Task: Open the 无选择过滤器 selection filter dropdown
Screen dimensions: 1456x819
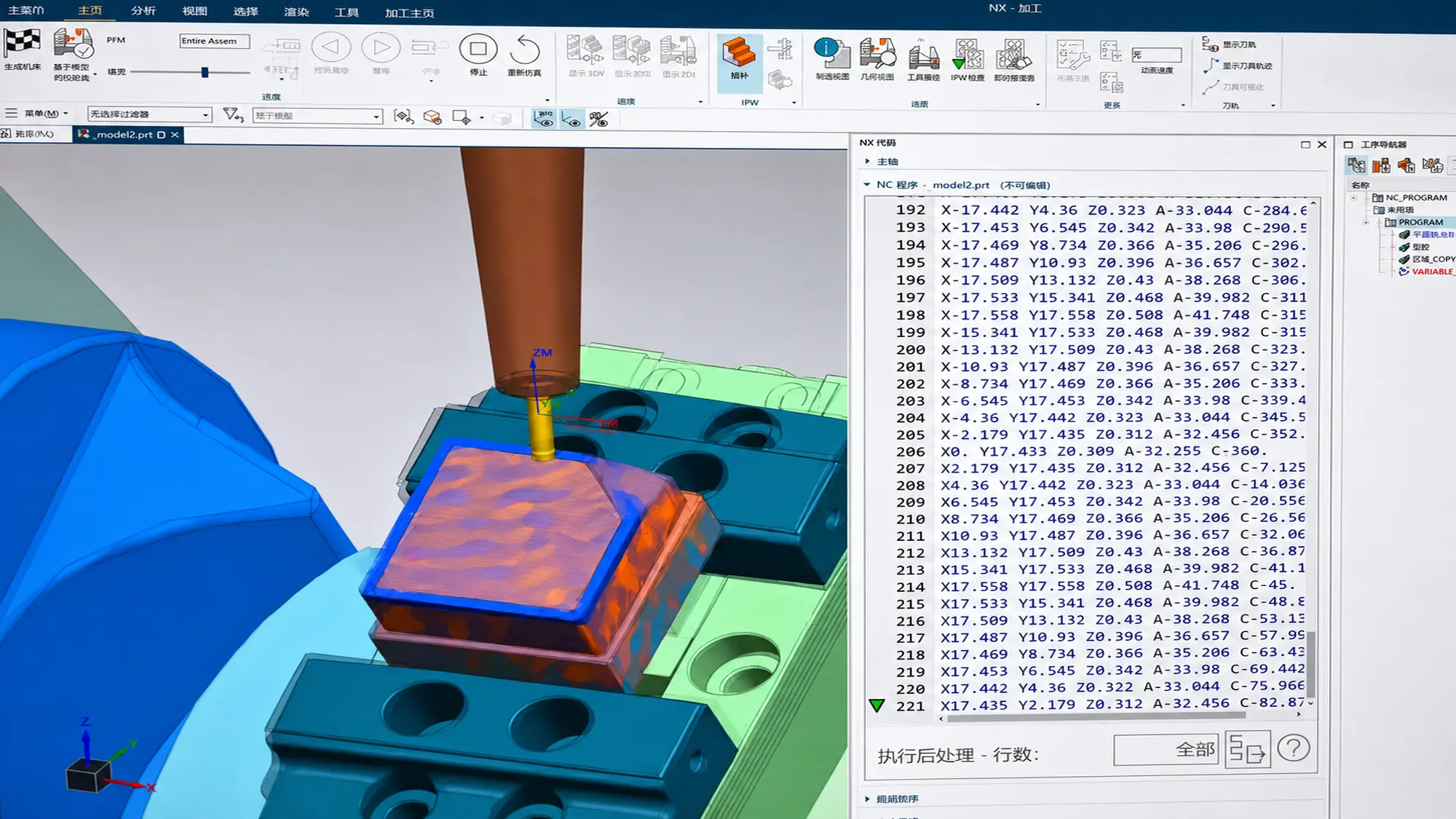Action: [149, 114]
